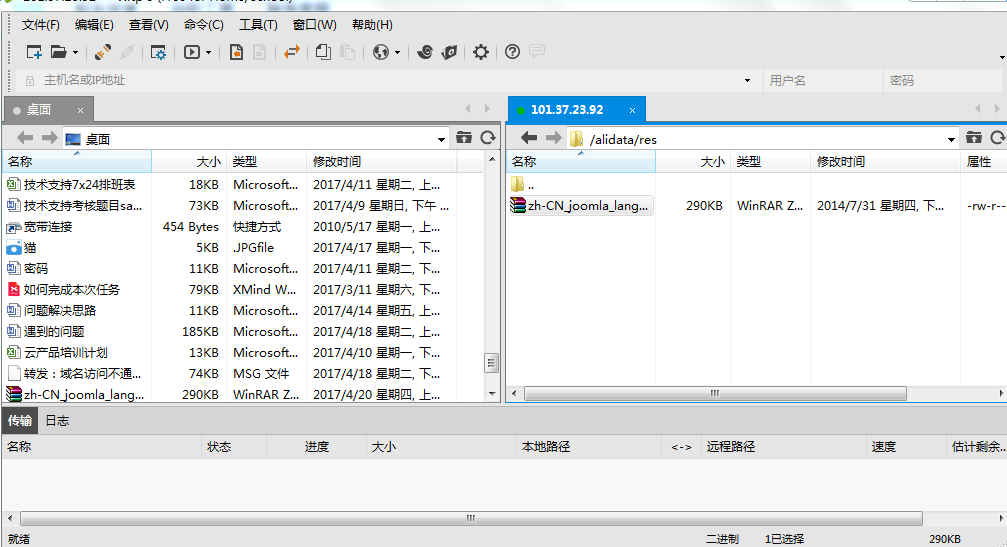Image resolution: width=1007 pixels, height=547 pixels.
Task: Expand the globe icon dropdown arrow
Action: pyautogui.click(x=397, y=53)
